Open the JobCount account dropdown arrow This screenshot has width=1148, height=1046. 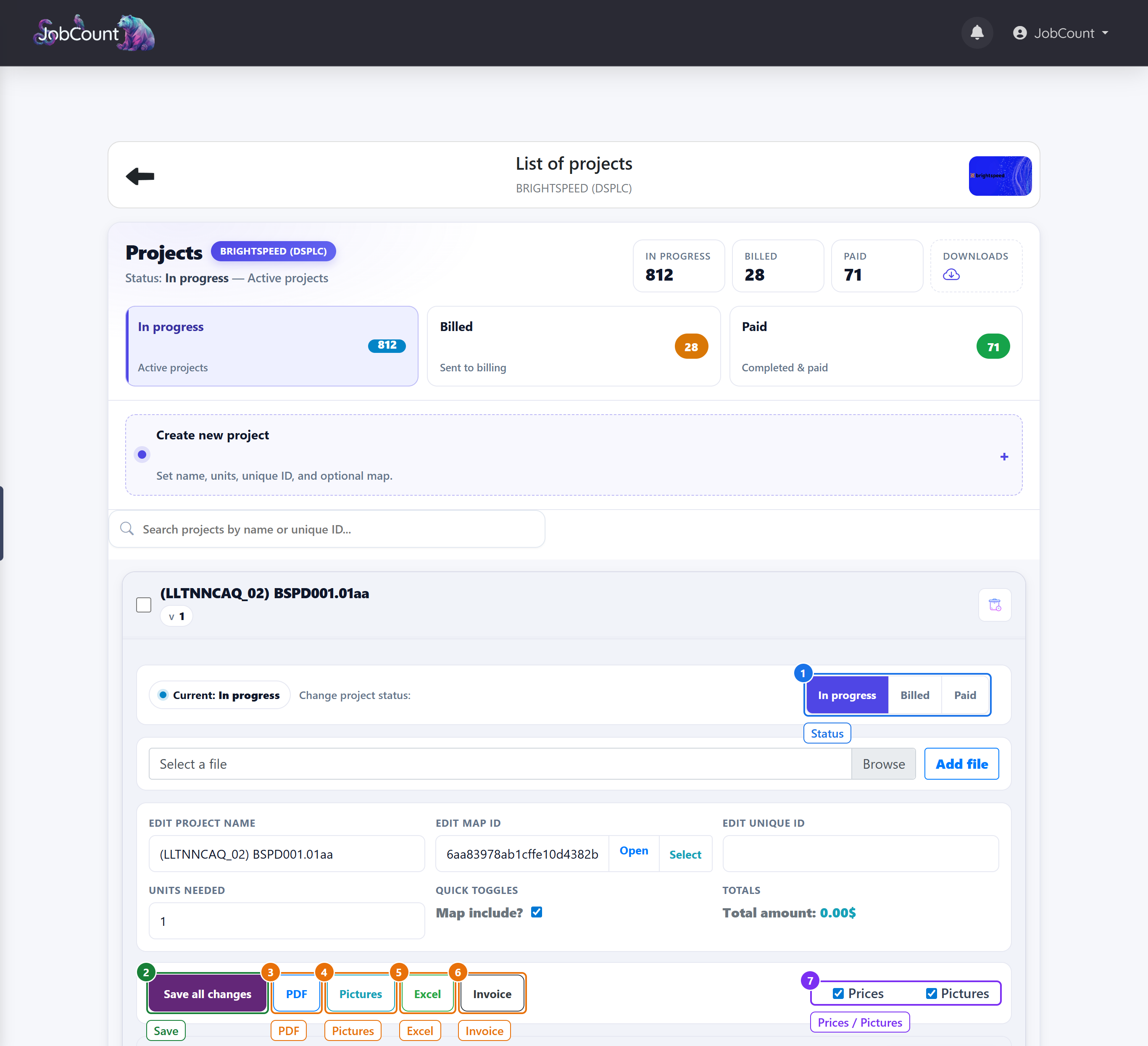[1105, 33]
